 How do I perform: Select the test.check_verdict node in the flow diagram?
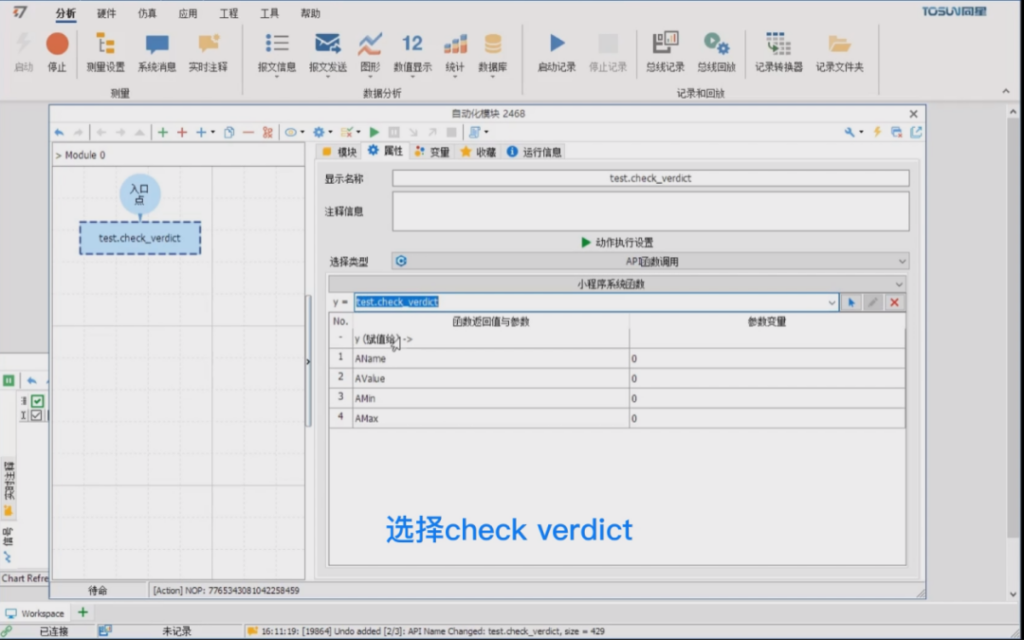(140, 238)
